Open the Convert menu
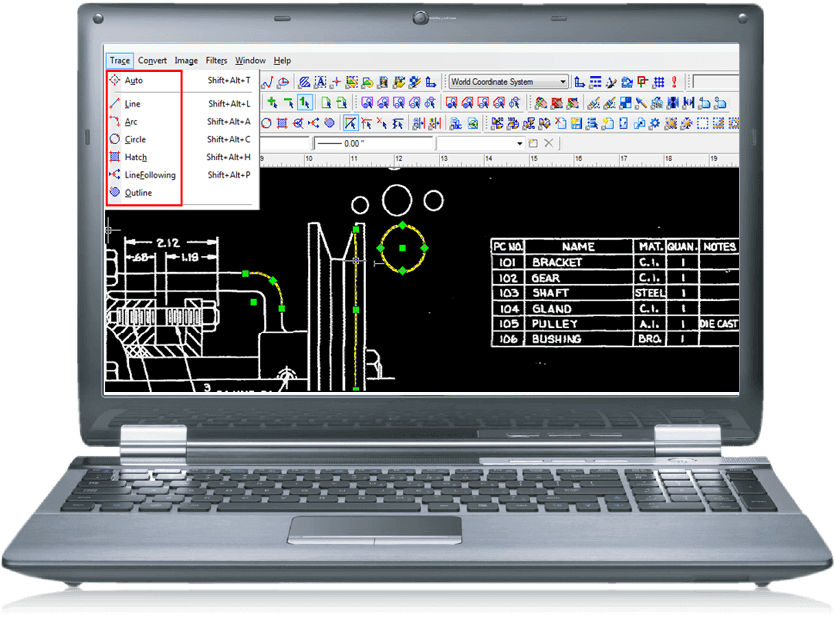Image resolution: width=835 pixels, height=623 pixels. (x=152, y=60)
